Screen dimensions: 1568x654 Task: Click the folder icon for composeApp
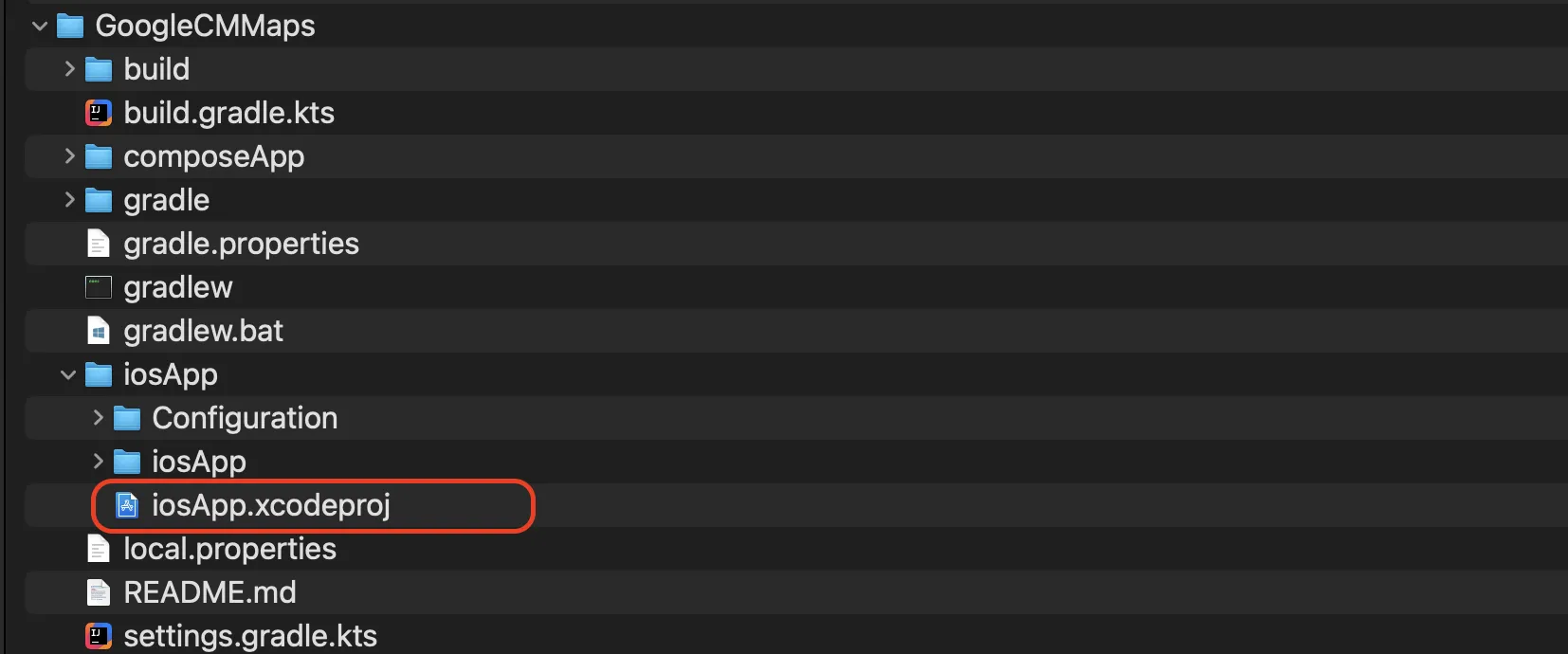(99, 155)
